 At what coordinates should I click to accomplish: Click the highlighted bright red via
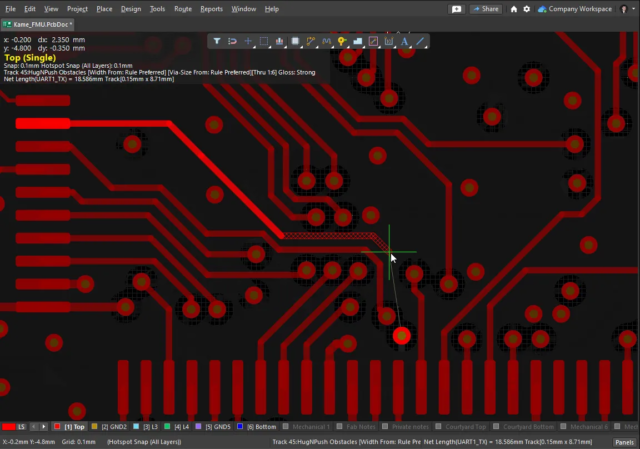click(x=402, y=336)
